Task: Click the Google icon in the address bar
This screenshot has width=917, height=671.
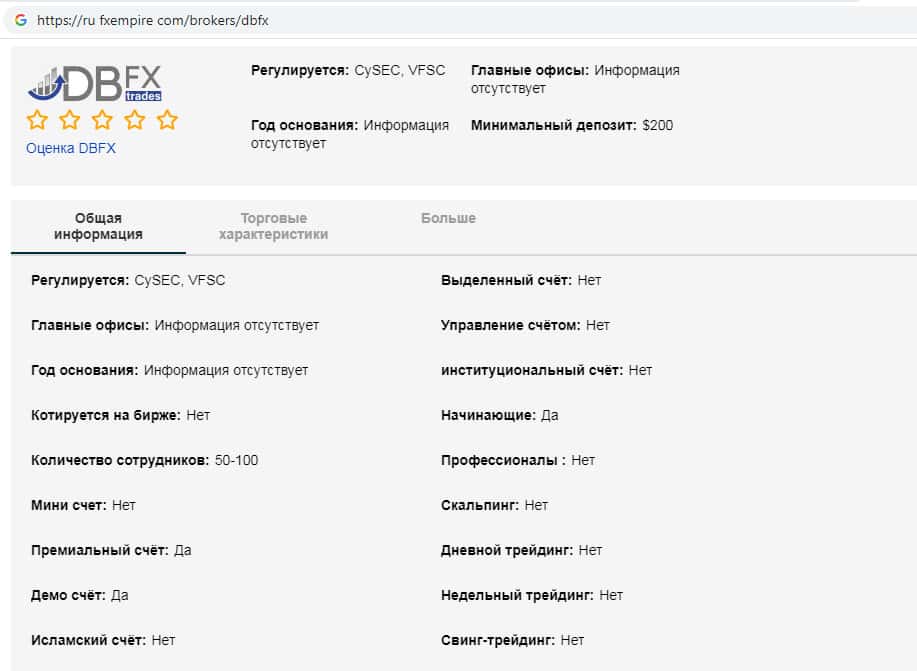Action: tap(20, 20)
